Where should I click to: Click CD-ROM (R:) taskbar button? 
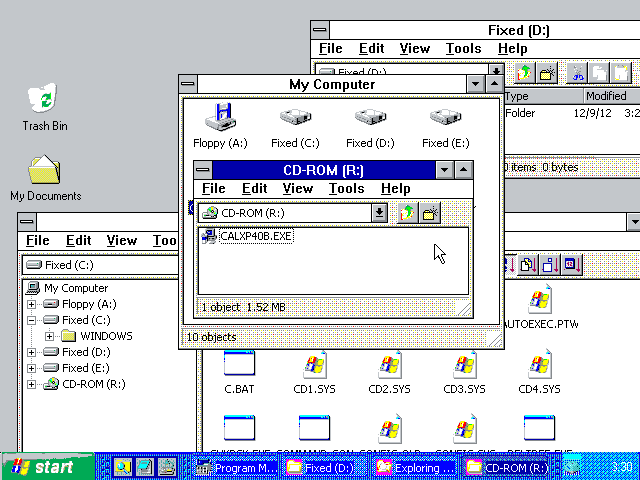pyautogui.click(x=507, y=467)
